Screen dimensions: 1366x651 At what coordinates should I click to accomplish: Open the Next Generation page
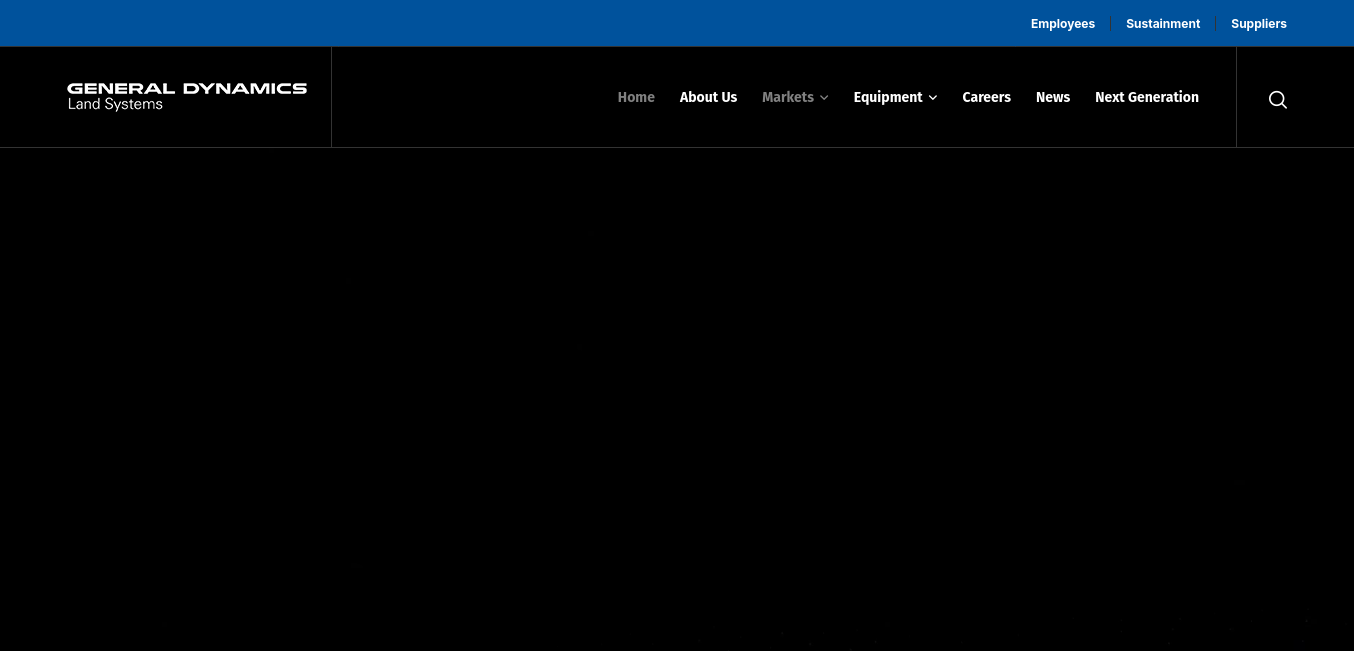(x=1147, y=97)
